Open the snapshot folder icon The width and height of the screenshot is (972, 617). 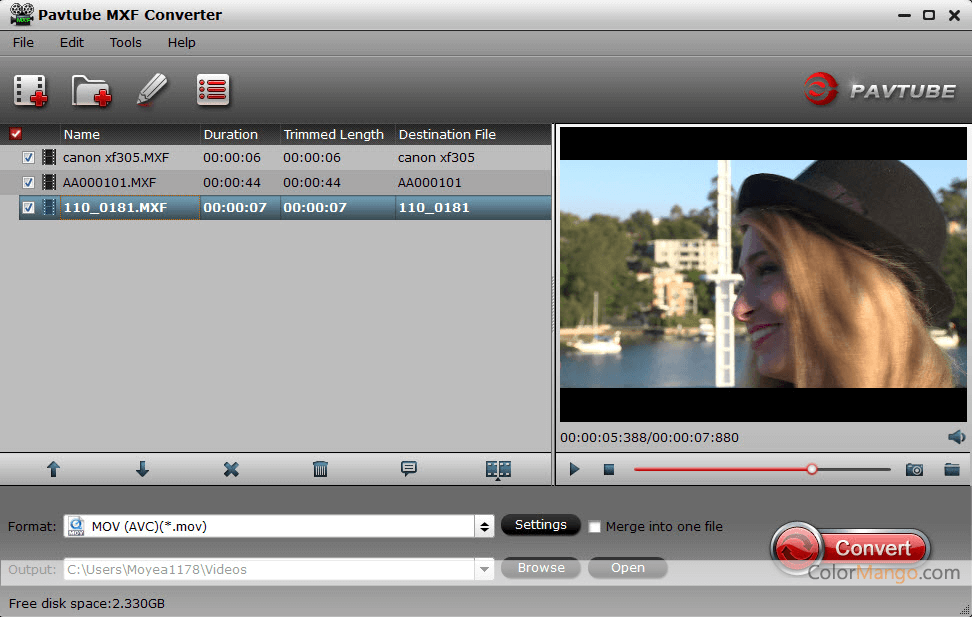[952, 469]
